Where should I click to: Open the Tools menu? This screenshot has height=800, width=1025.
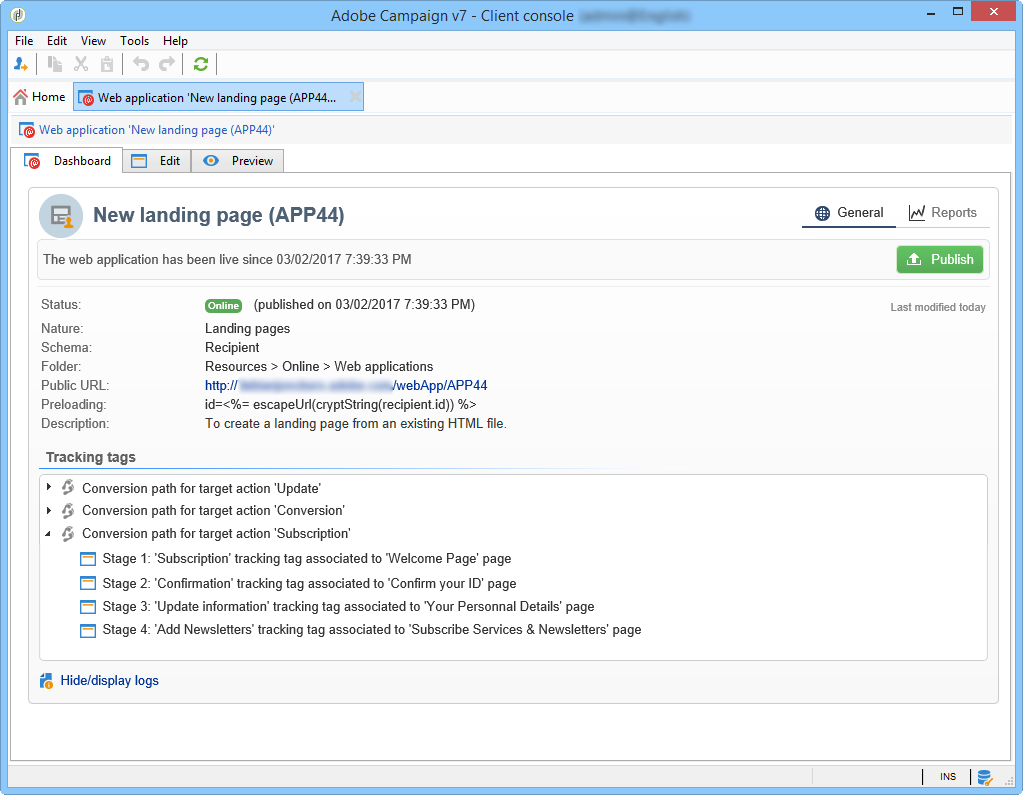tap(135, 41)
